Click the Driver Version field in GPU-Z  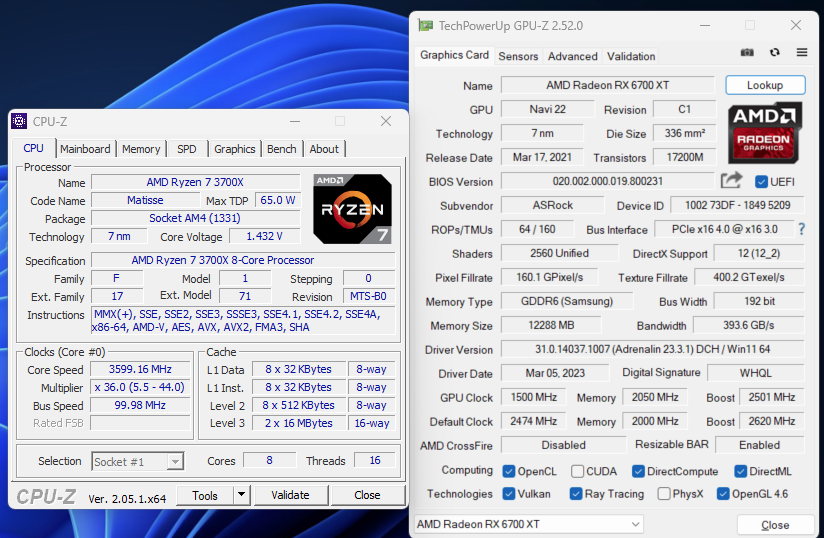(x=652, y=349)
